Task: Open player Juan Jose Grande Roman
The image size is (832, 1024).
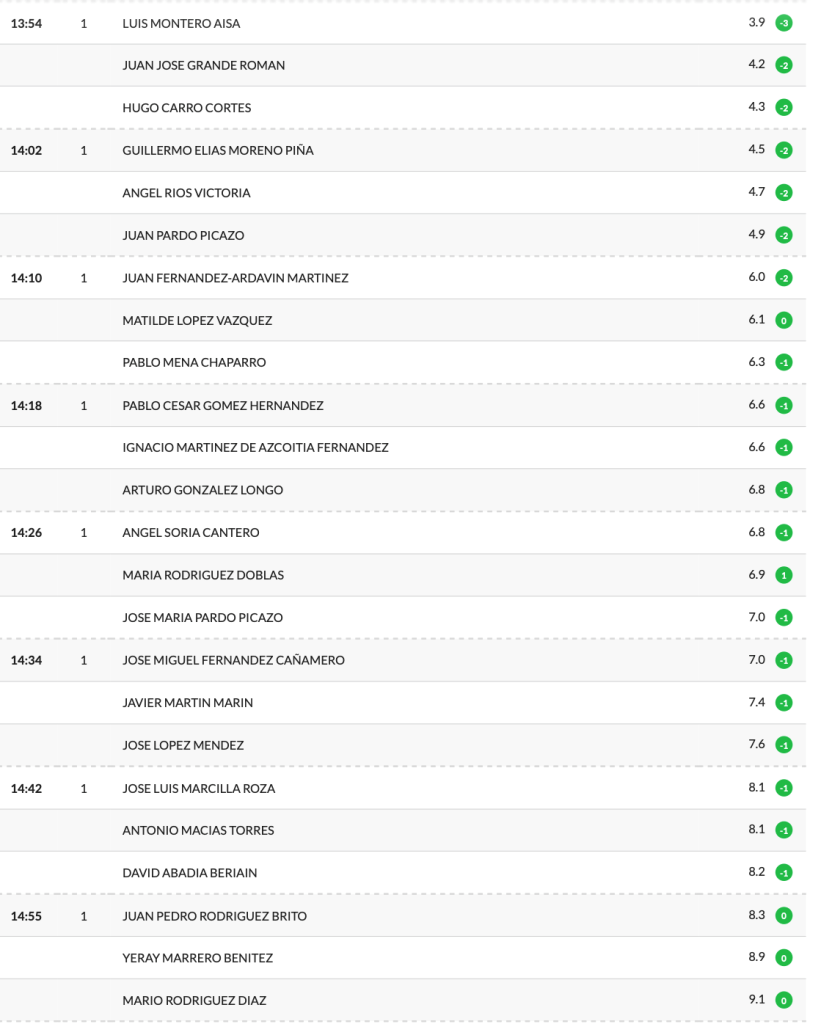Action: coord(203,65)
